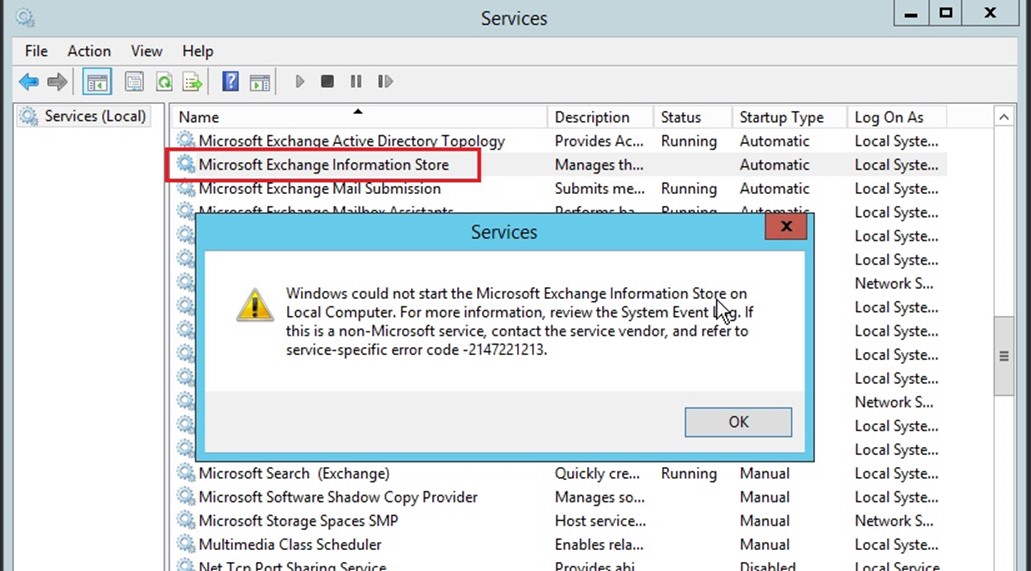Click the Back arrow in toolbar
The height and width of the screenshot is (571, 1031).
coord(29,82)
